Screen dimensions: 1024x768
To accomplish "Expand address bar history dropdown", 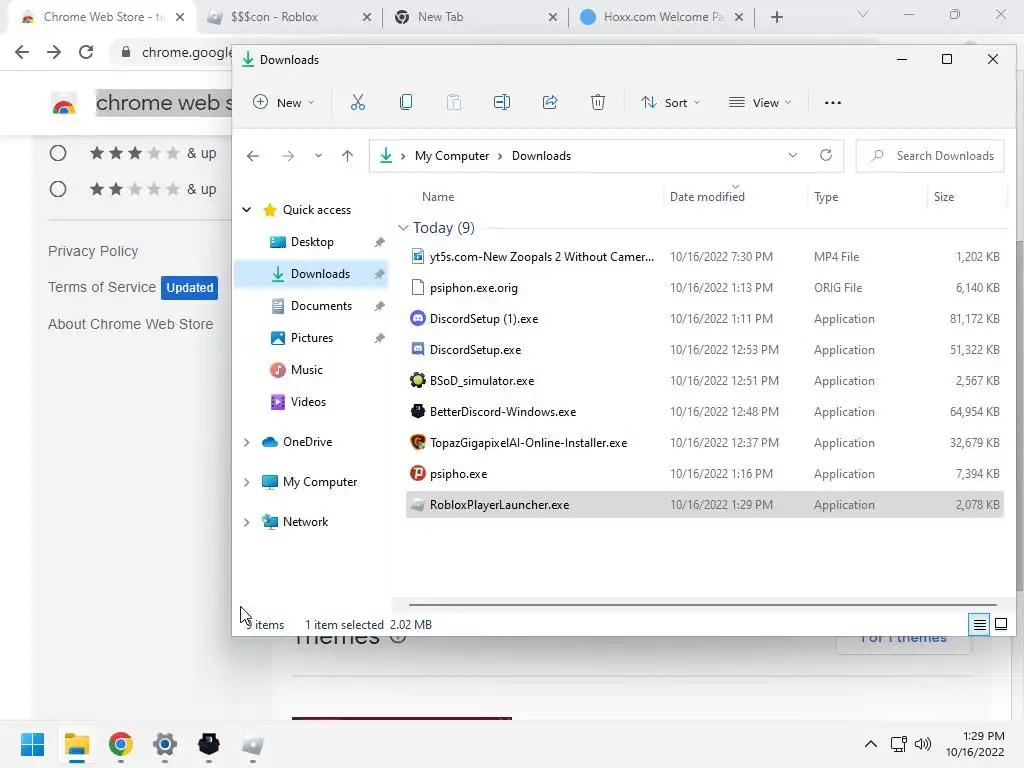I will point(793,155).
